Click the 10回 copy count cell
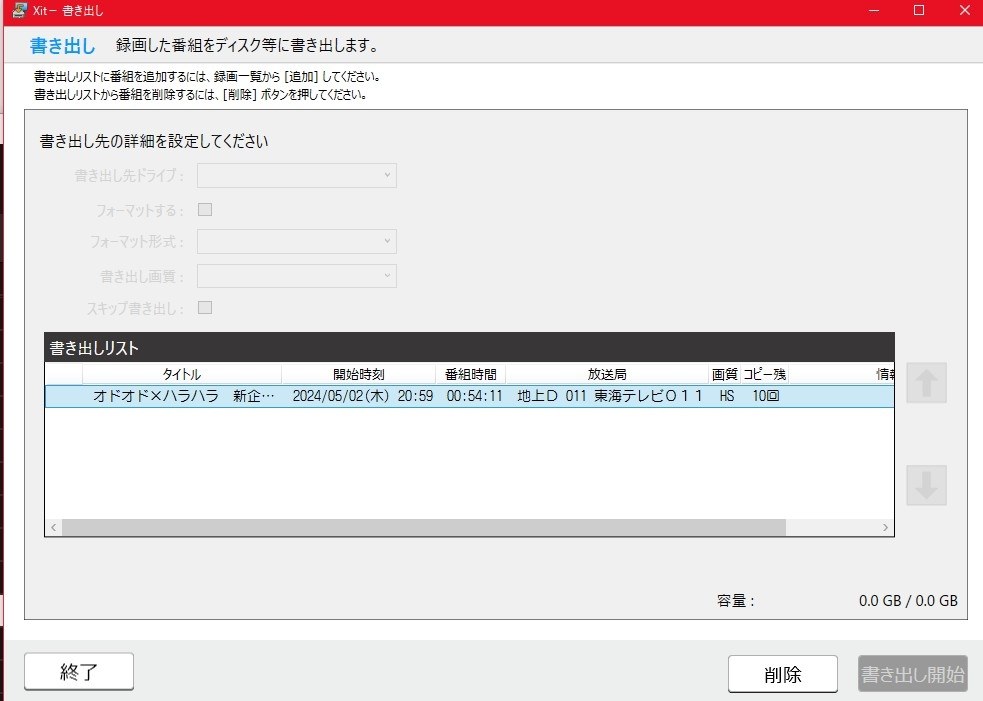The height and width of the screenshot is (701, 983). pos(765,396)
